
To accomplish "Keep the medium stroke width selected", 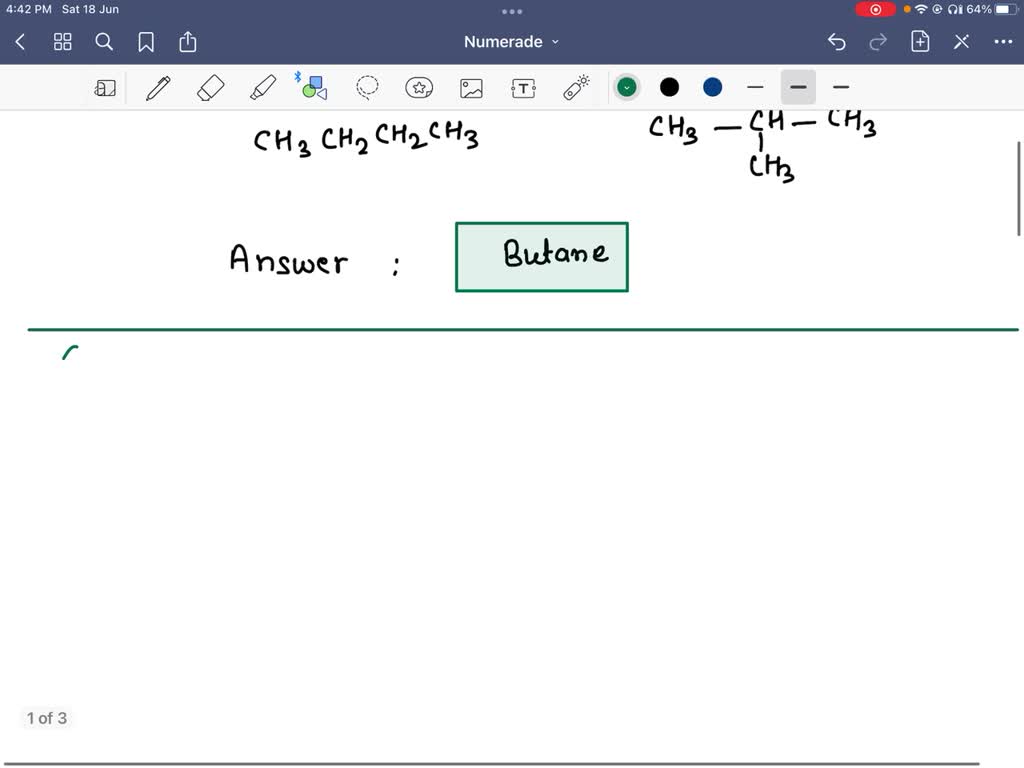I will point(797,87).
